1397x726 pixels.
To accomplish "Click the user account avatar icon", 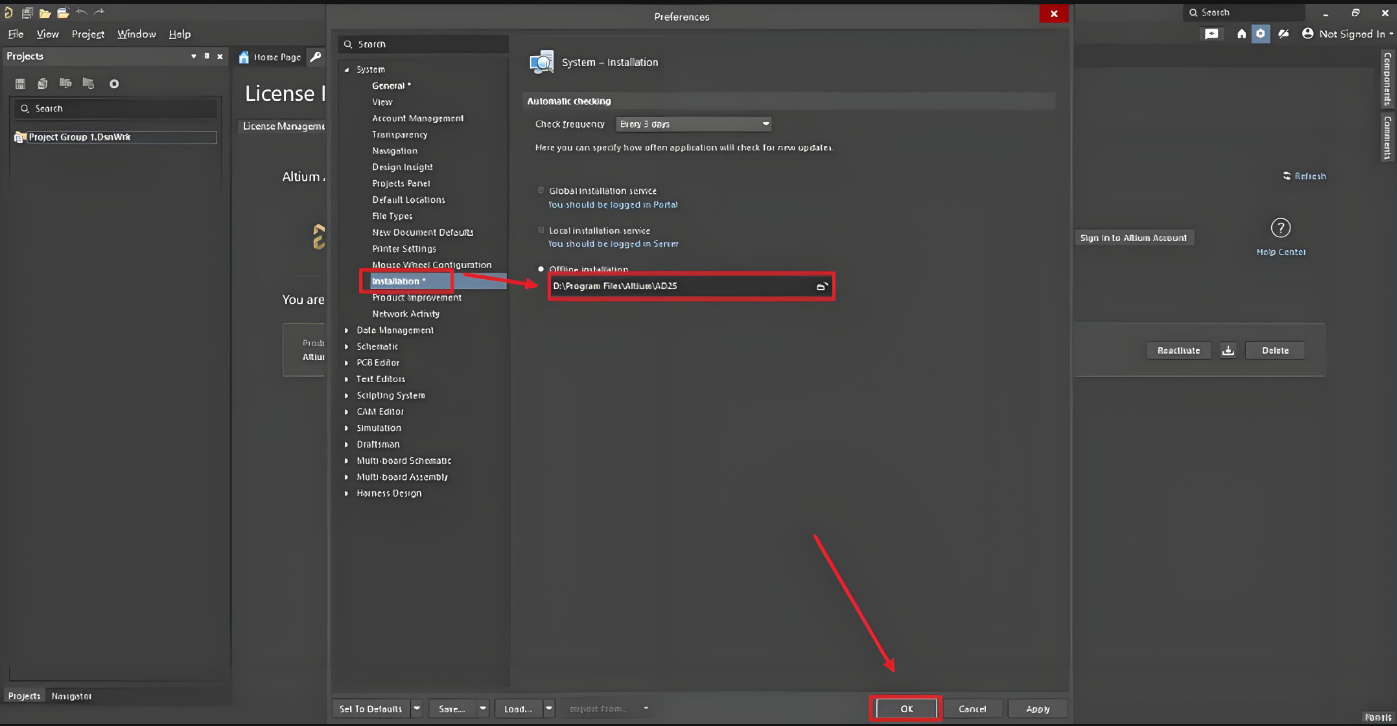I will click(1307, 34).
